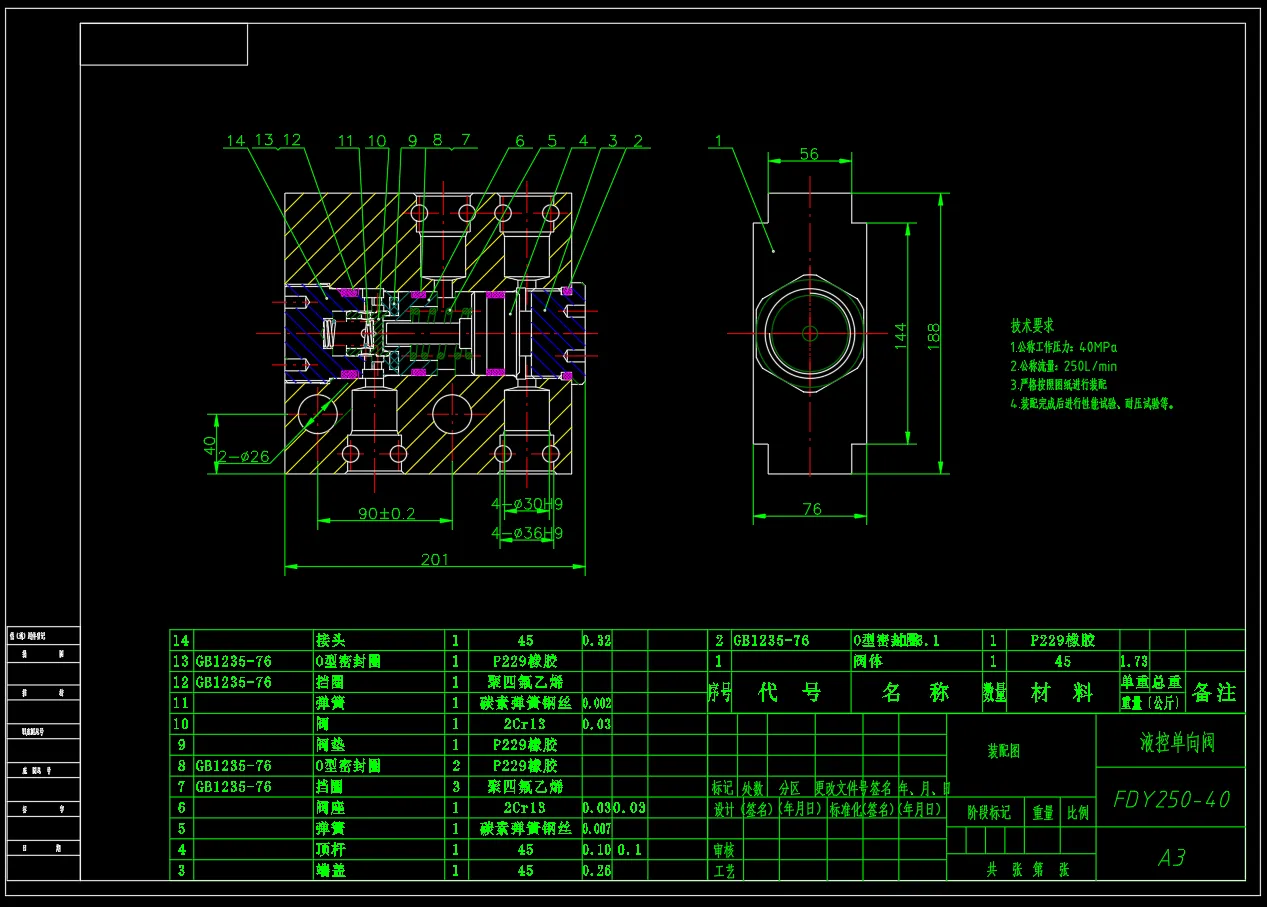Select the 0.26 weight in row 3
This screenshot has width=1267, height=907.
pyautogui.click(x=596, y=870)
